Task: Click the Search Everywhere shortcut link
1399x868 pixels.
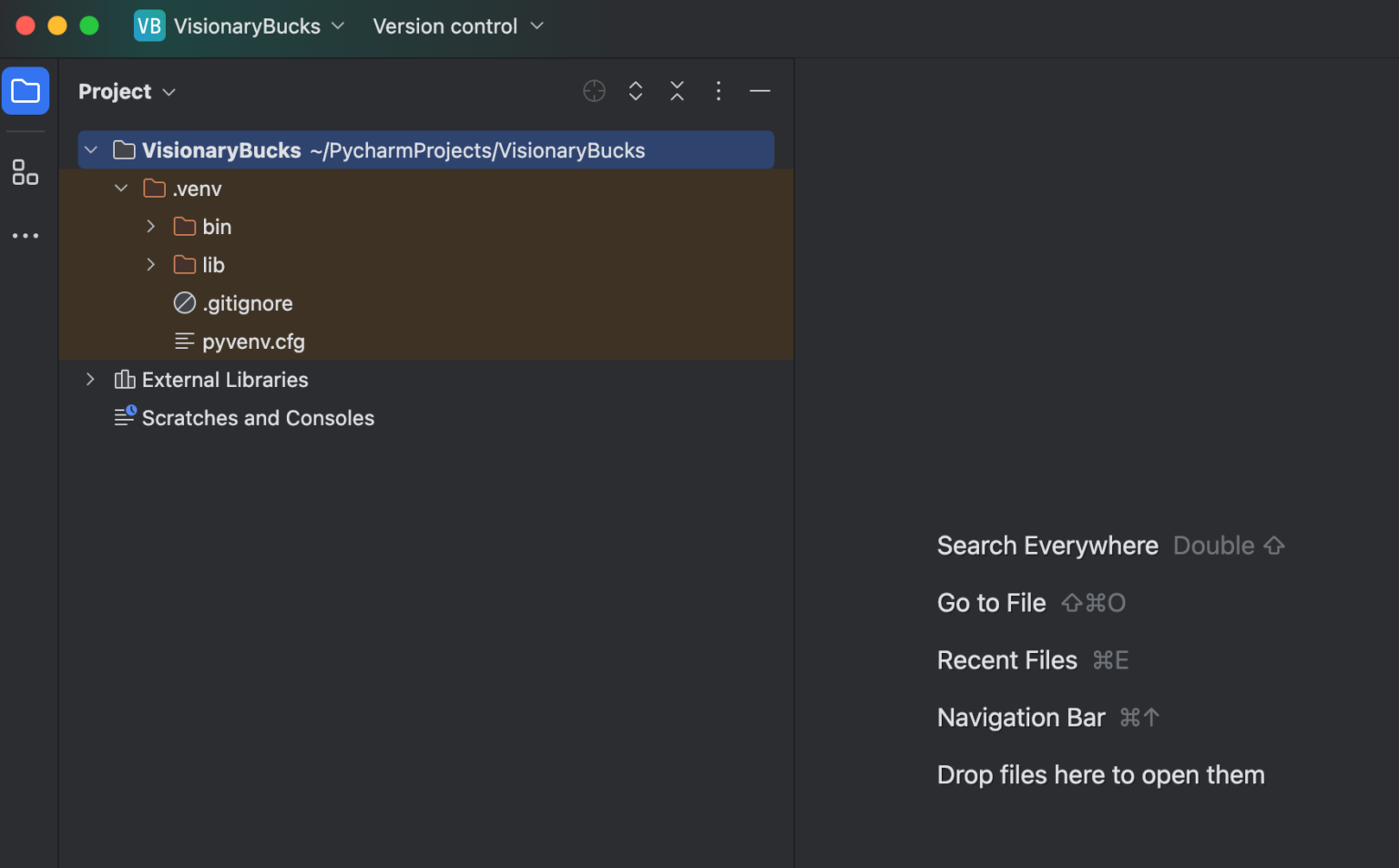Action: point(1047,545)
